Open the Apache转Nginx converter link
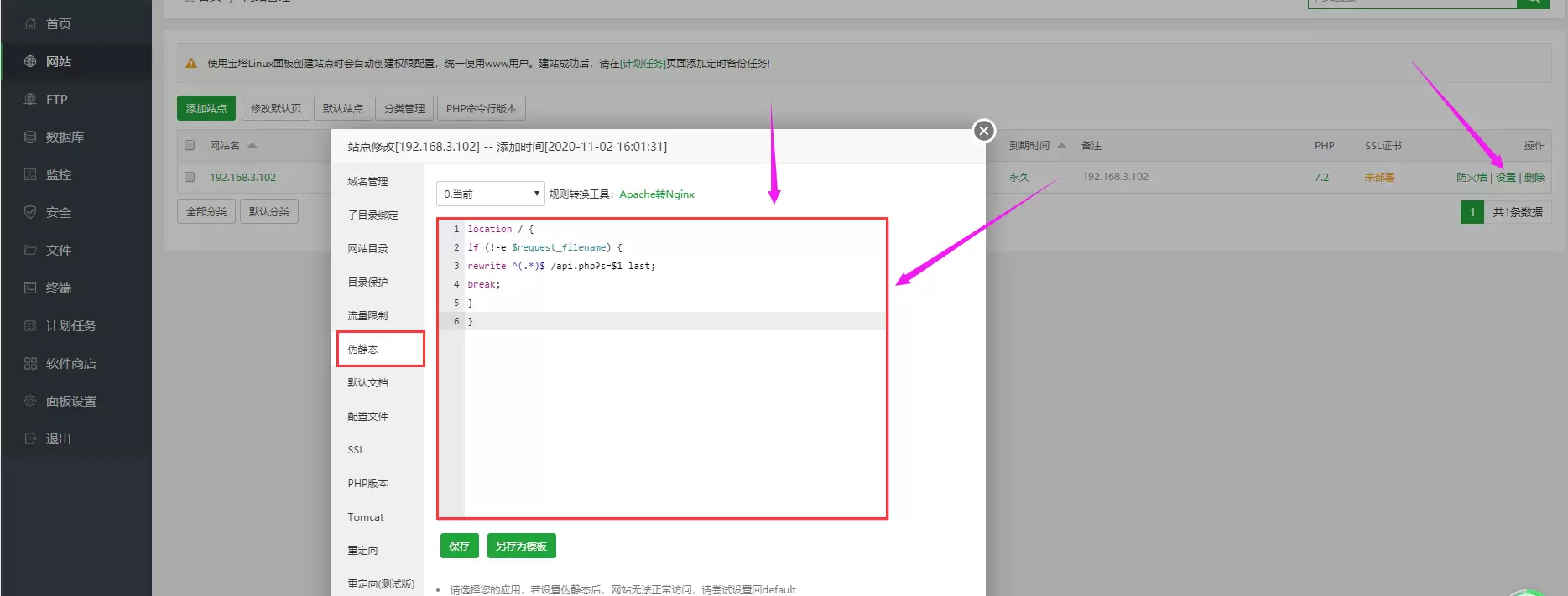This screenshot has height=596, width=1568. 656,194
